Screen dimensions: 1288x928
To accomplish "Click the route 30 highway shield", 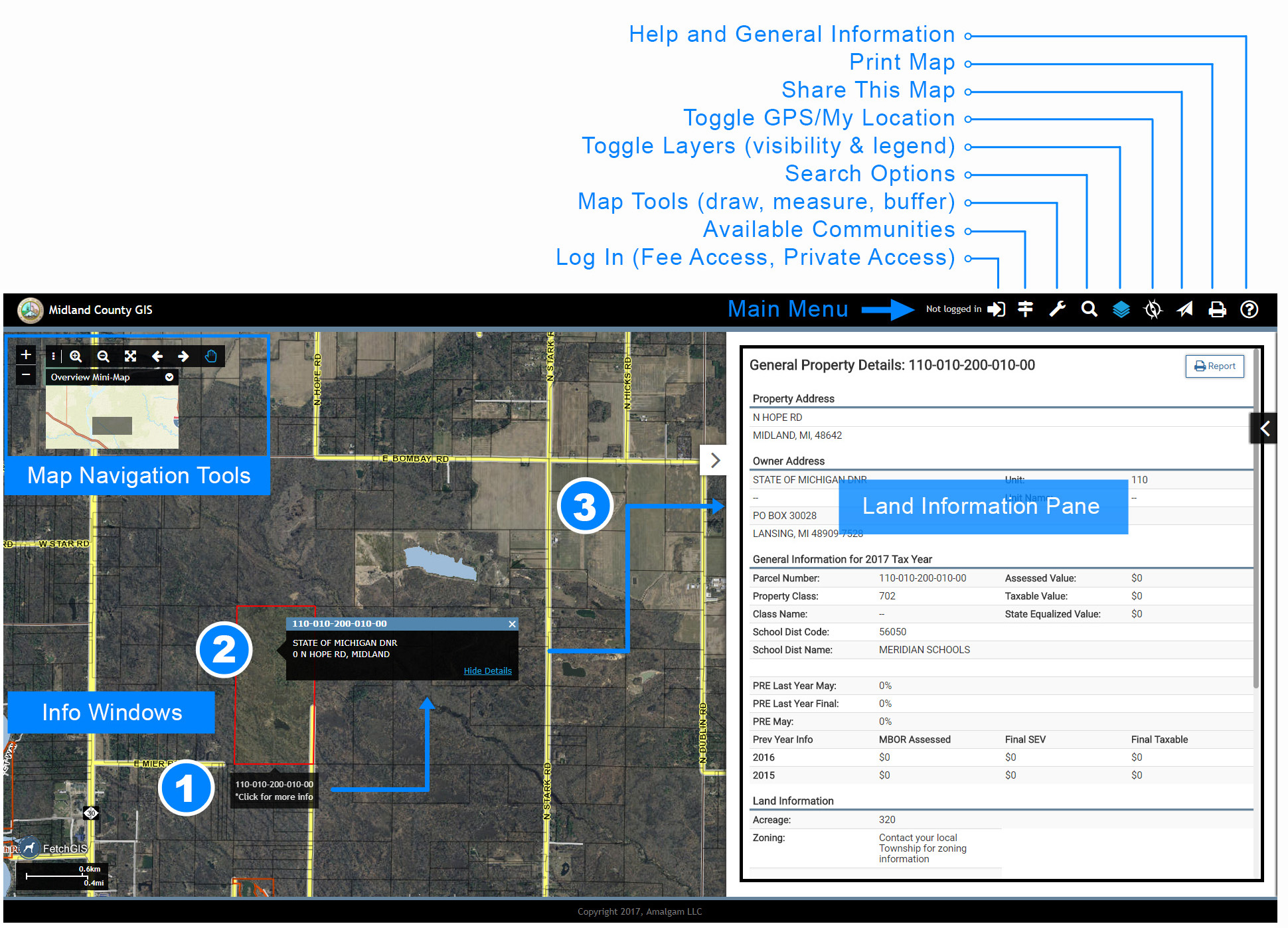I will pos(91,813).
